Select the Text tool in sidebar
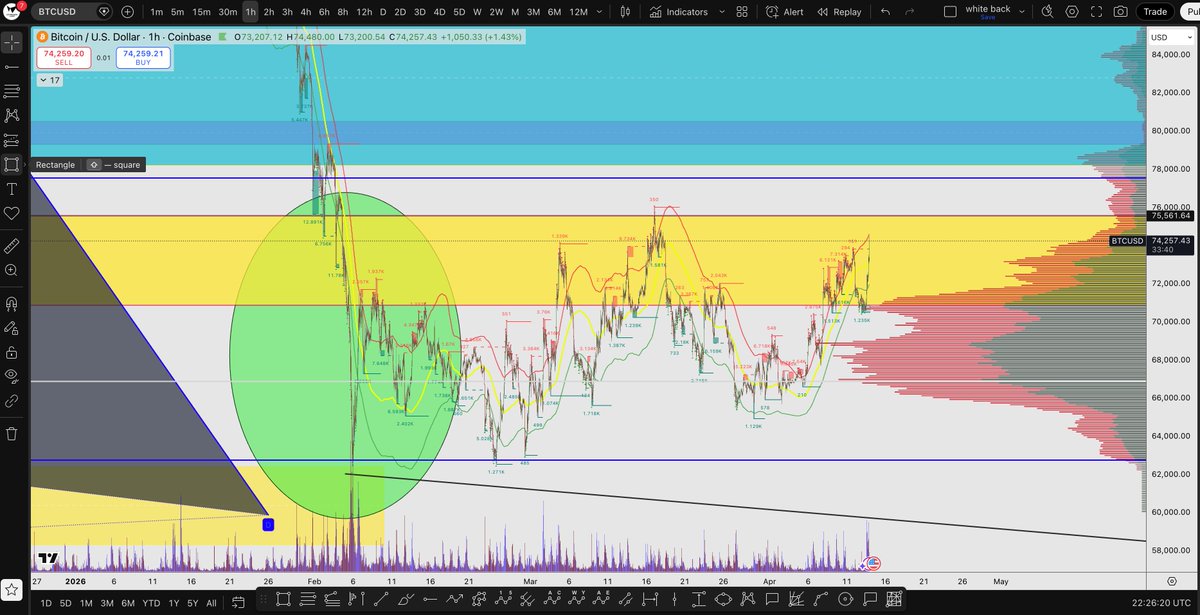The width and height of the screenshot is (1200, 615). coord(12,189)
